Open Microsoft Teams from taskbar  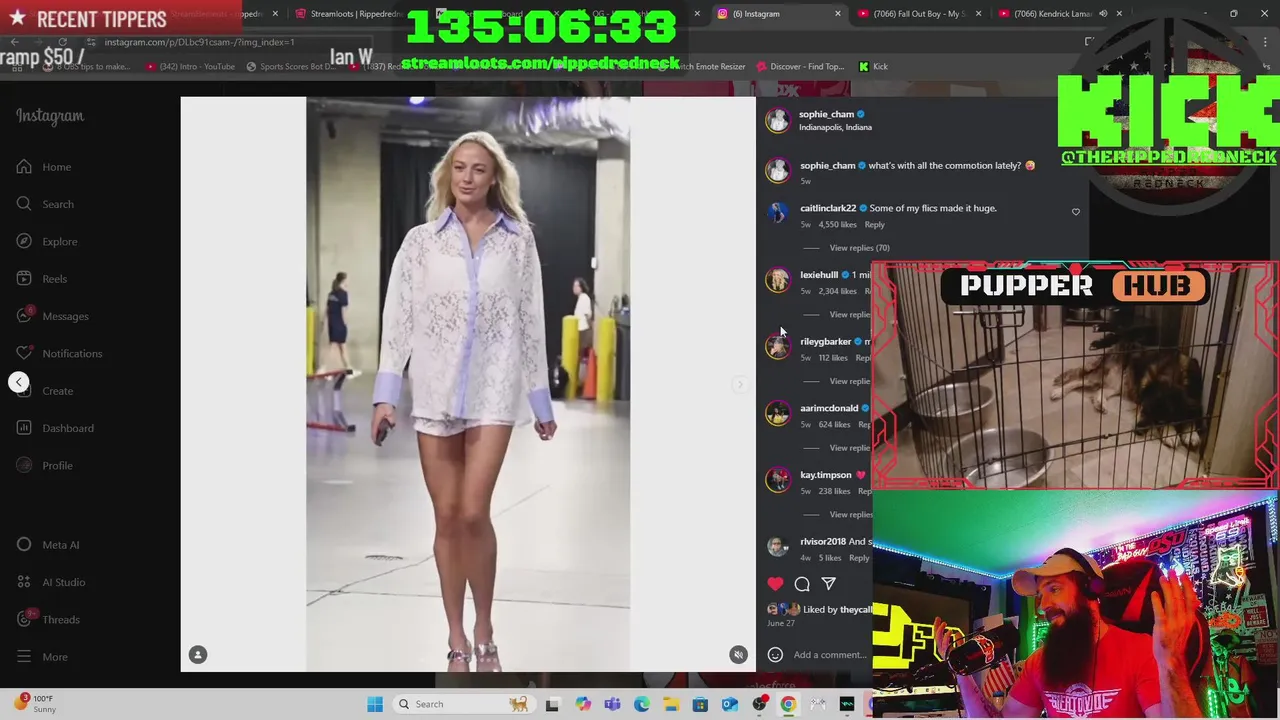tap(612, 704)
